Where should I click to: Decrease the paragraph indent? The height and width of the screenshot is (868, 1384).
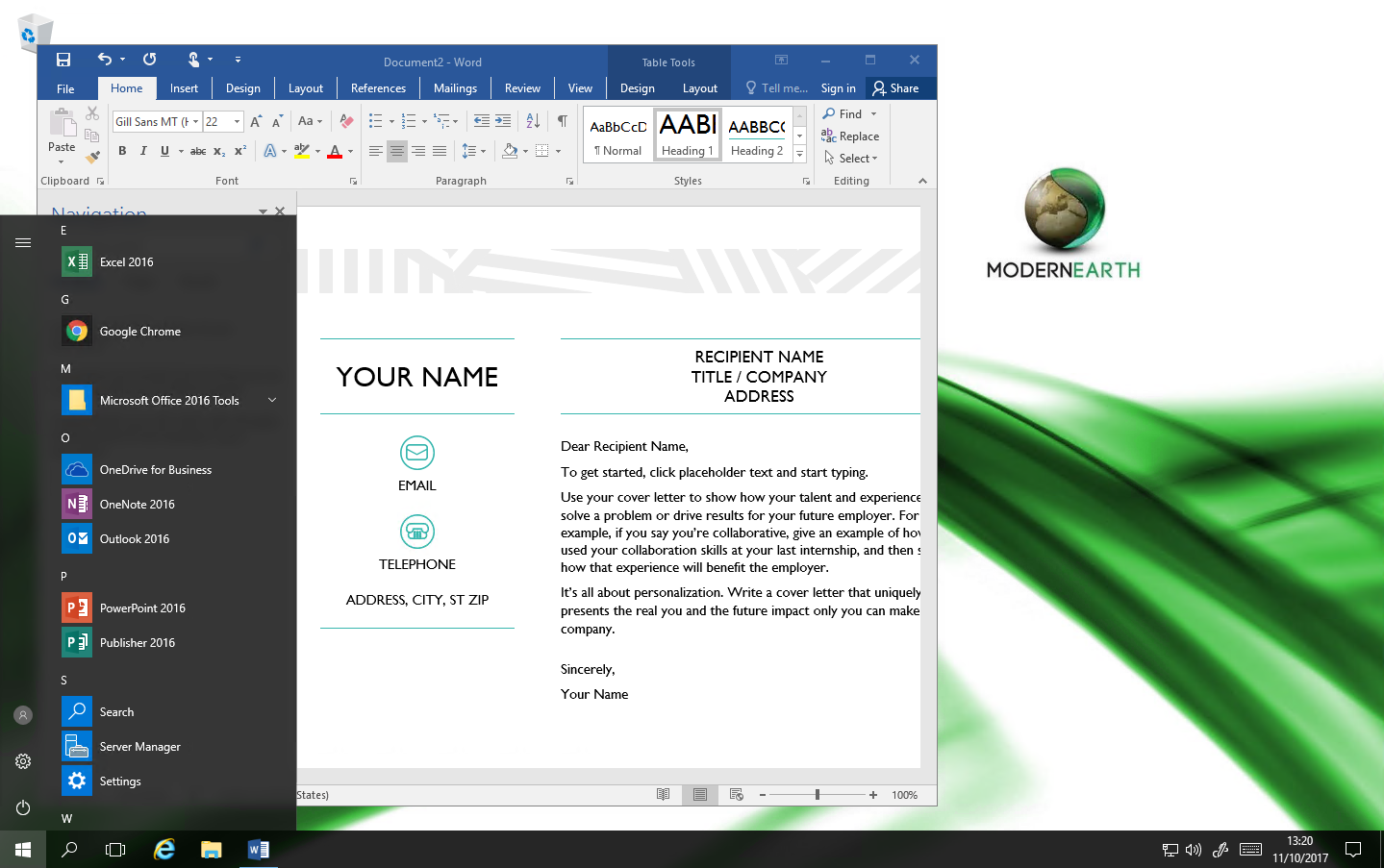point(482,121)
